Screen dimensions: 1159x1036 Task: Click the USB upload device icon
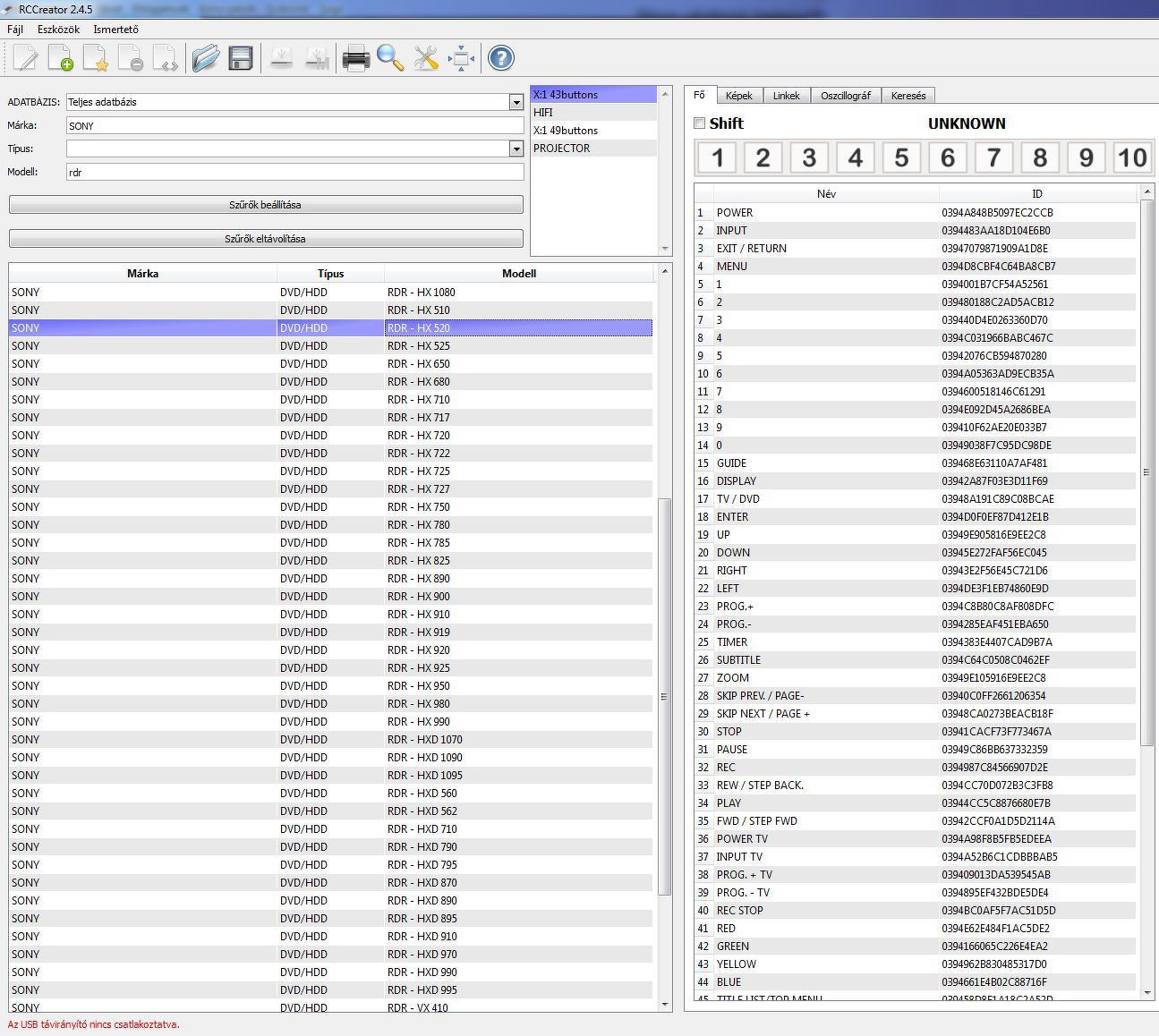[281, 59]
